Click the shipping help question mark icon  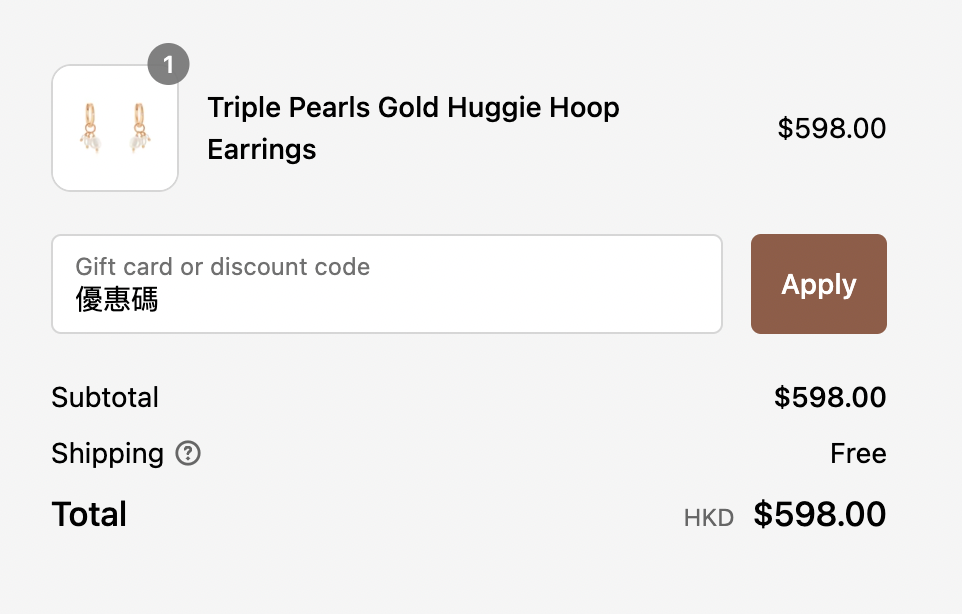pyautogui.click(x=188, y=454)
